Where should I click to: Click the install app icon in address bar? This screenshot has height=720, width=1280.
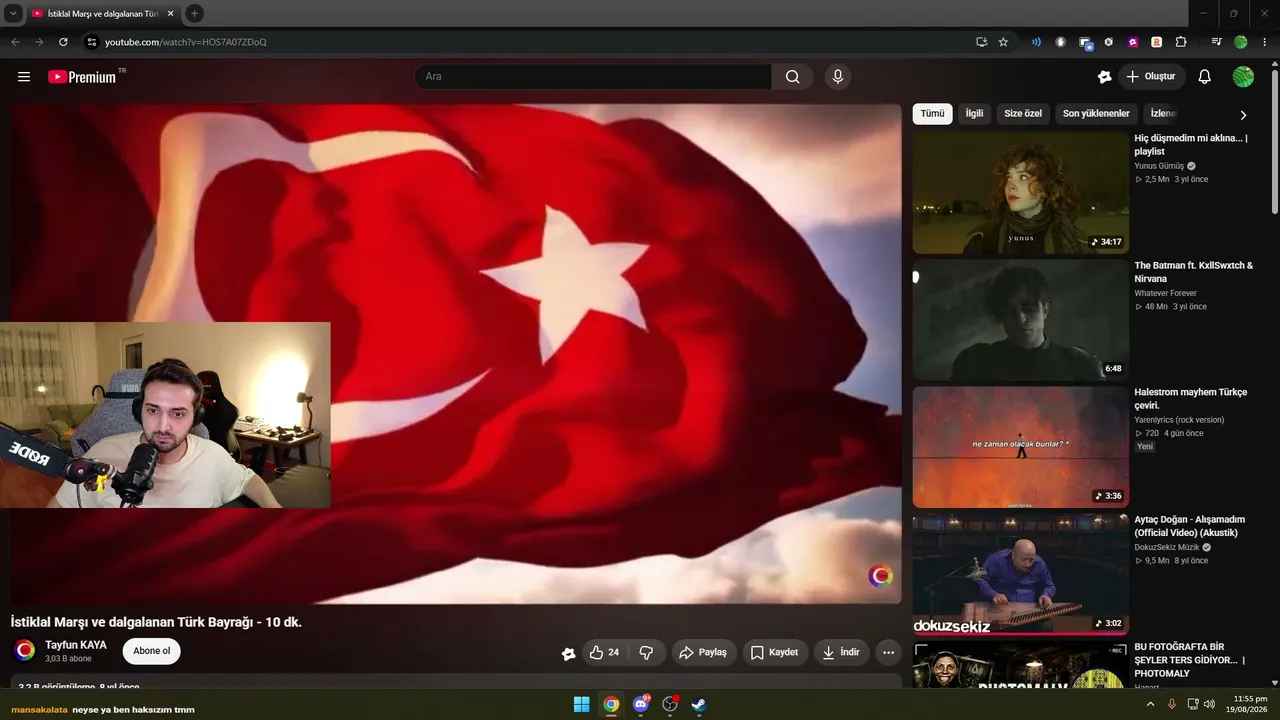pos(981,42)
